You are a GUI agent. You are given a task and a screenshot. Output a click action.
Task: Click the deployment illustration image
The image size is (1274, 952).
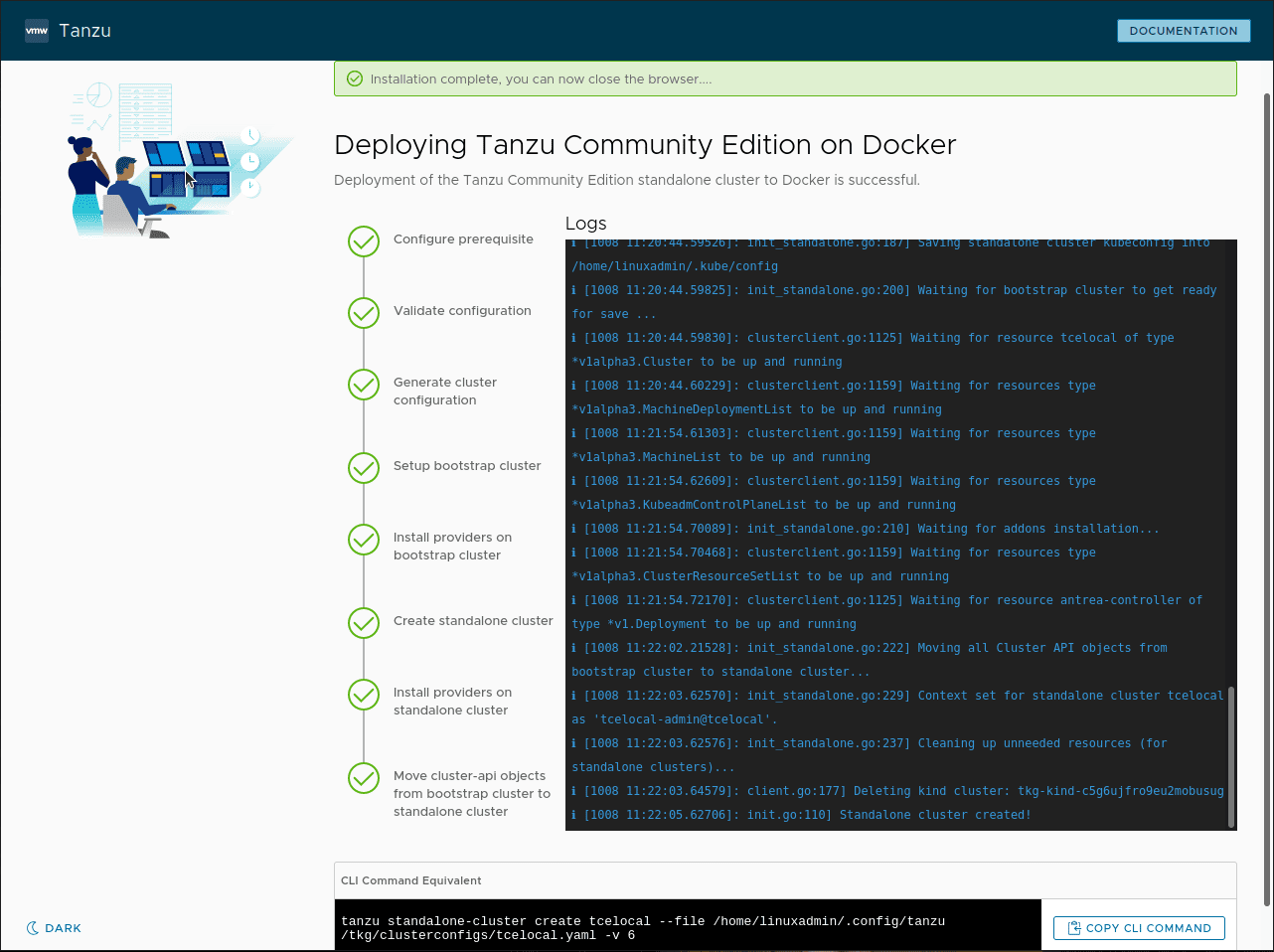181,160
